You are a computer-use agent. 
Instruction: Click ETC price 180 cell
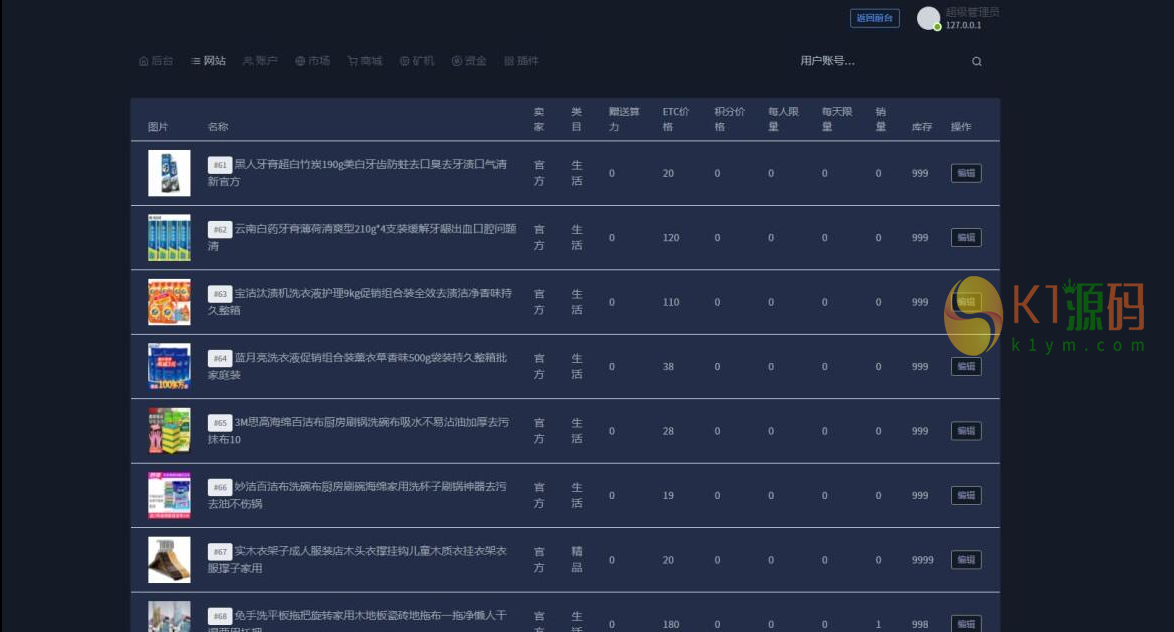pyautogui.click(x=671, y=624)
